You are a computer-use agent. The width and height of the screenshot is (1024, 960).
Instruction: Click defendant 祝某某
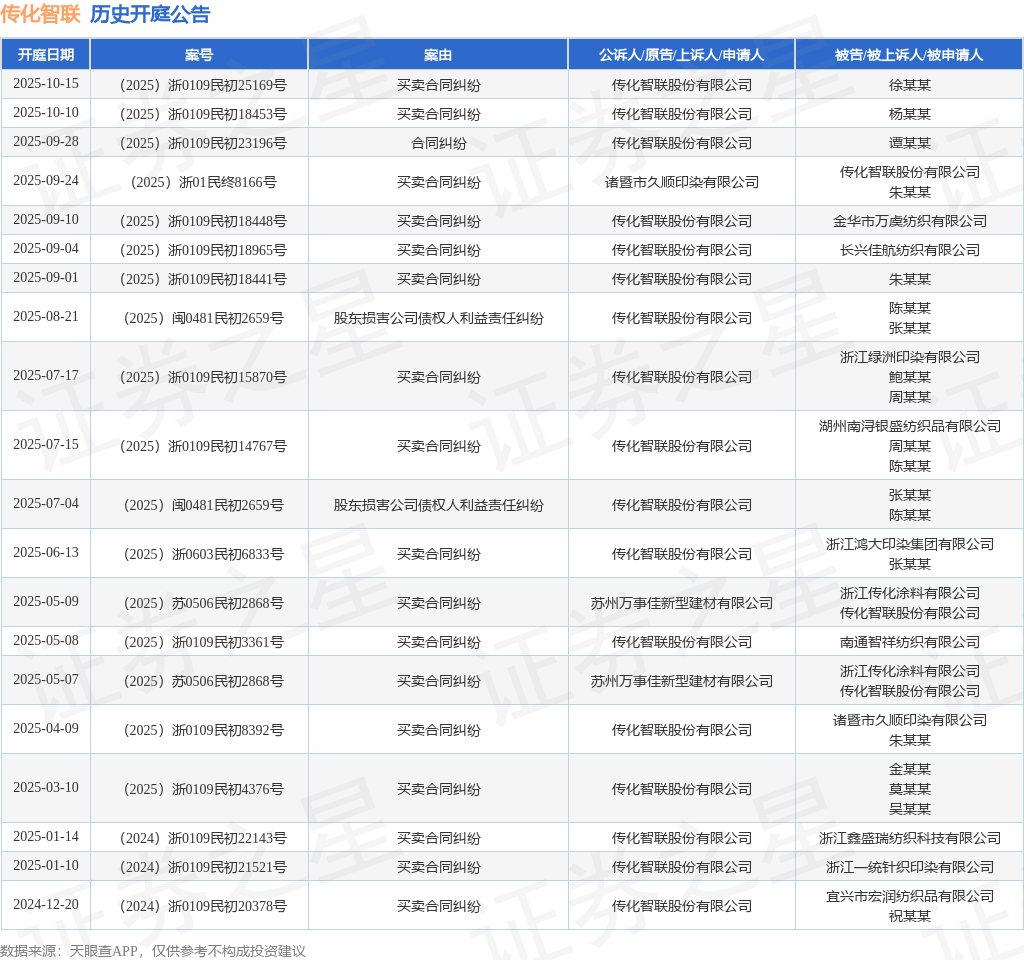pyautogui.click(x=909, y=916)
